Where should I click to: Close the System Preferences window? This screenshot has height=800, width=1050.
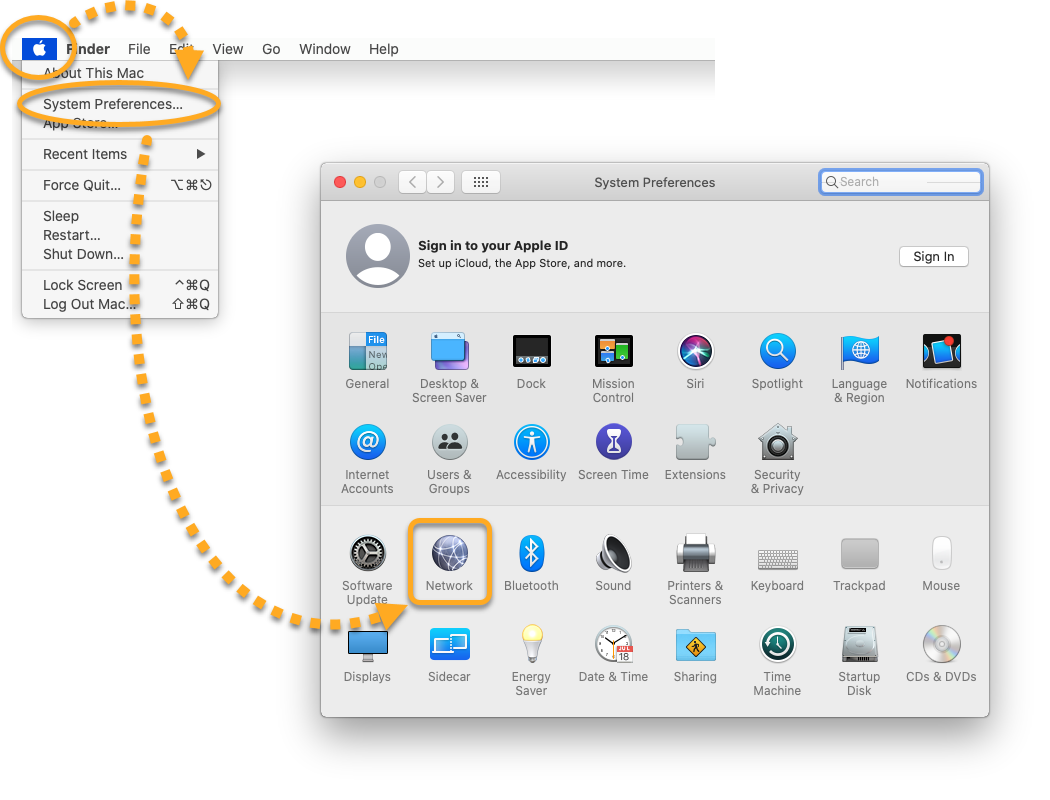pyautogui.click(x=340, y=182)
